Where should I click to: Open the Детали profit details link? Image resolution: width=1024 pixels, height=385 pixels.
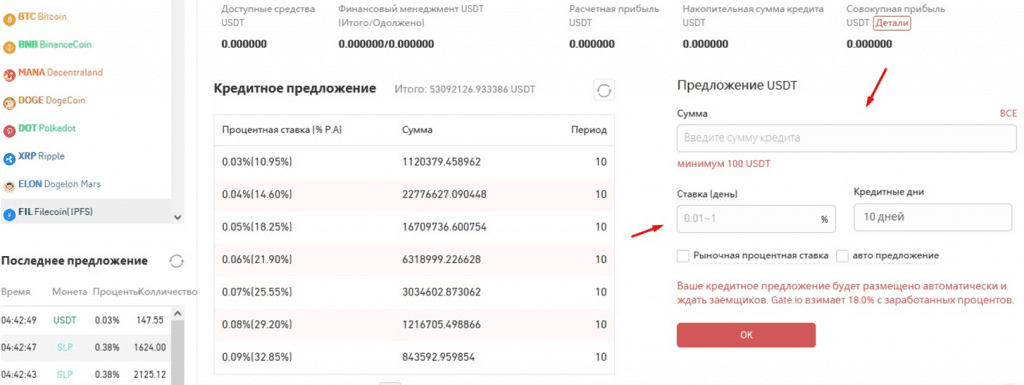pyautogui.click(x=891, y=23)
